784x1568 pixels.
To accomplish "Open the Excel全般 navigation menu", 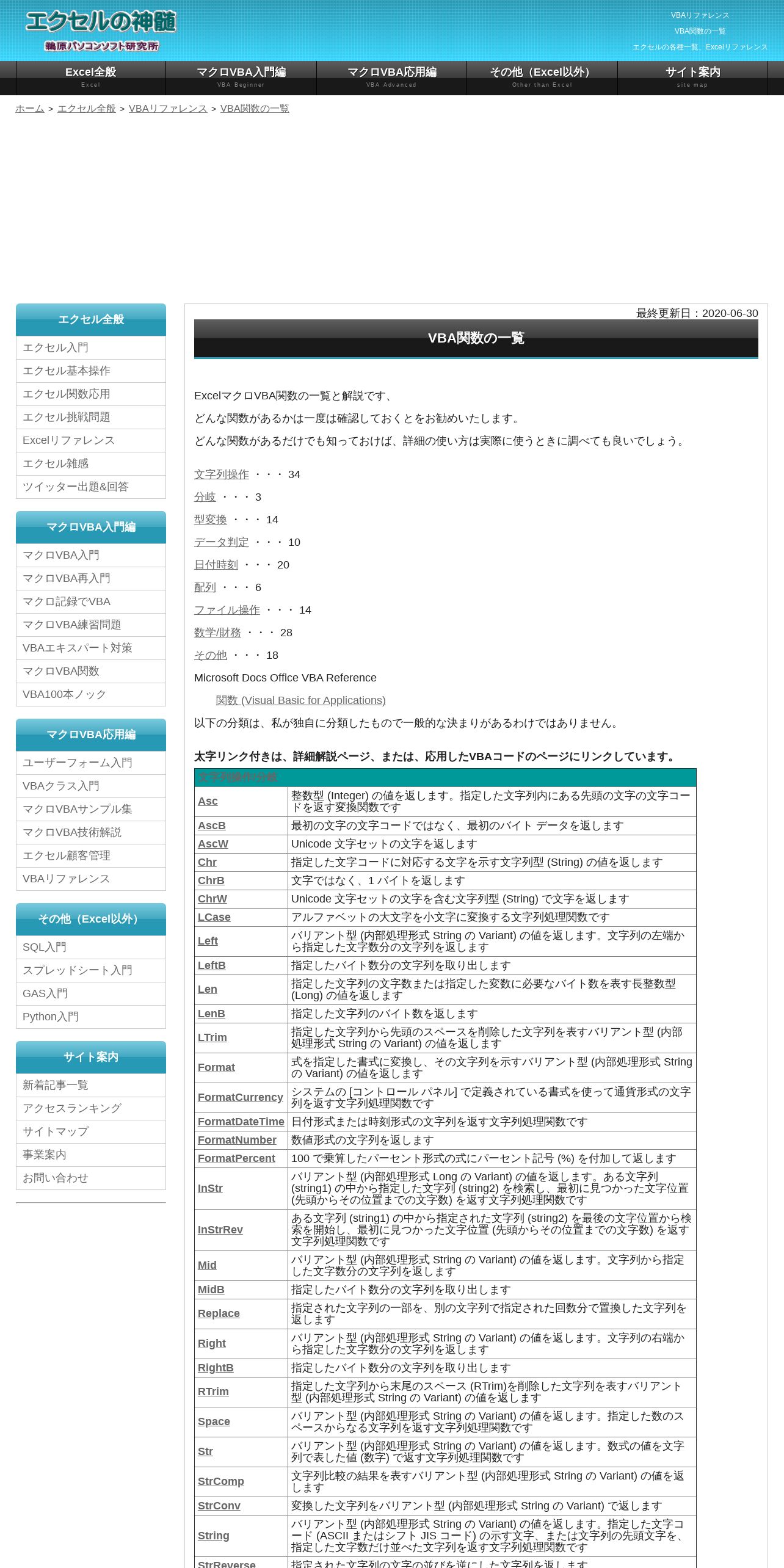I will (x=91, y=78).
